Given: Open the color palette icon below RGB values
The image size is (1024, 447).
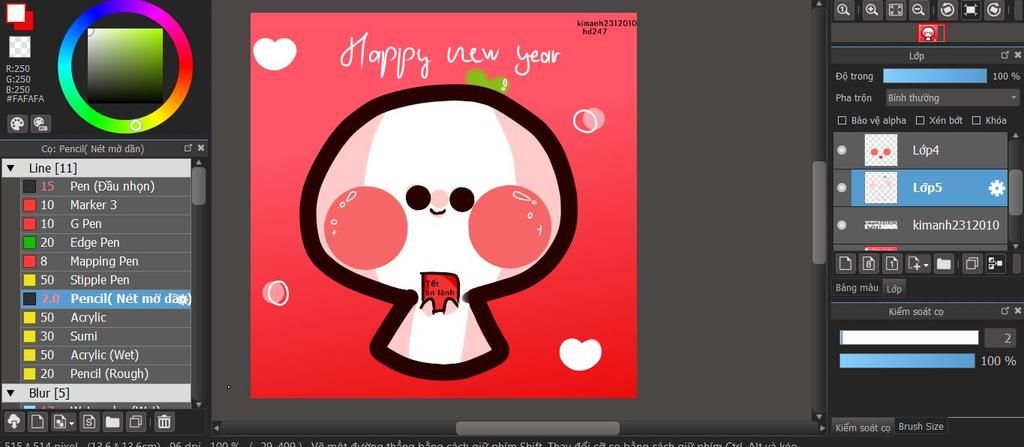Looking at the screenshot, I should click(17, 124).
